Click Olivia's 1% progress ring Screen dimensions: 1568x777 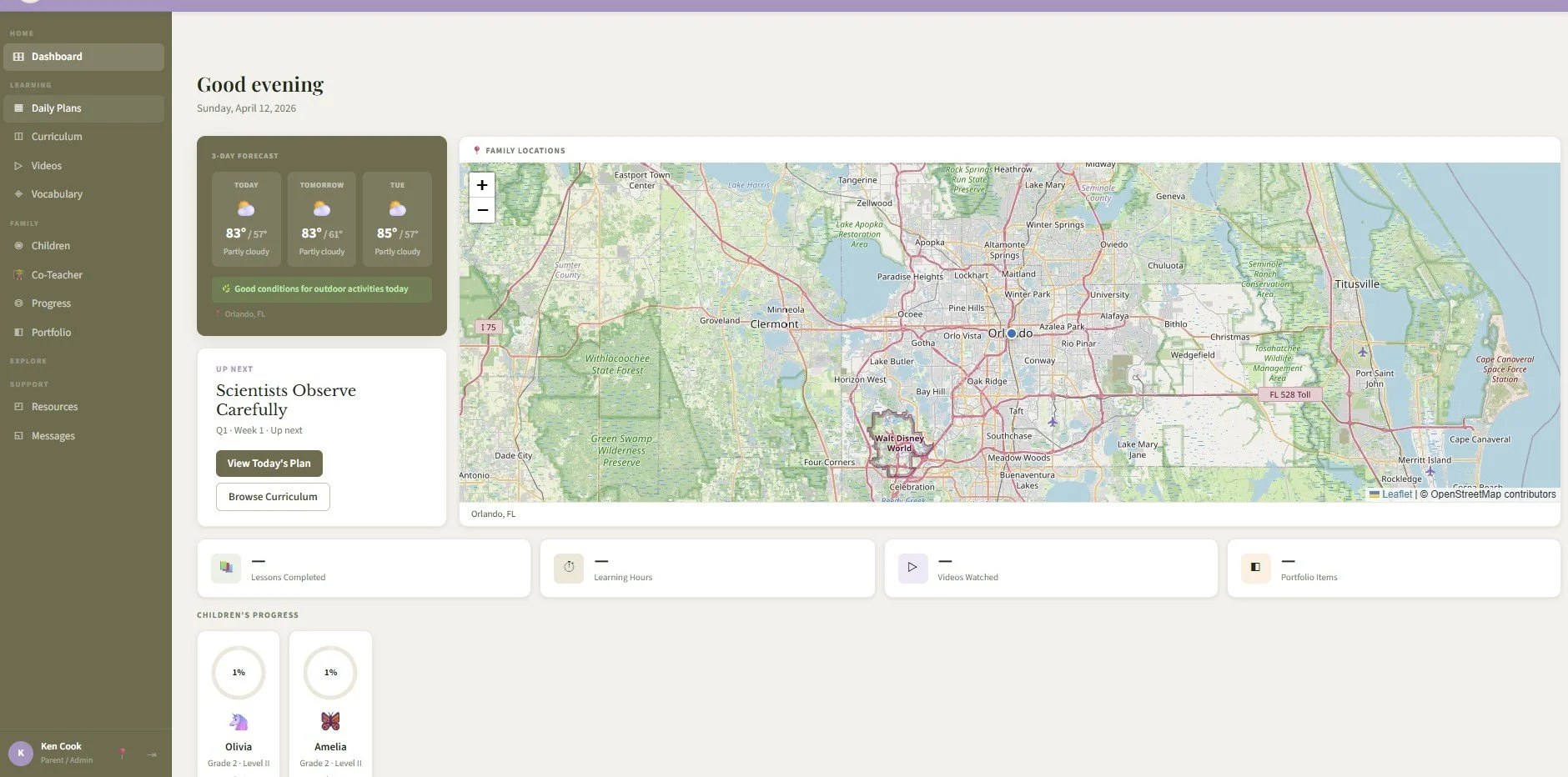click(239, 673)
